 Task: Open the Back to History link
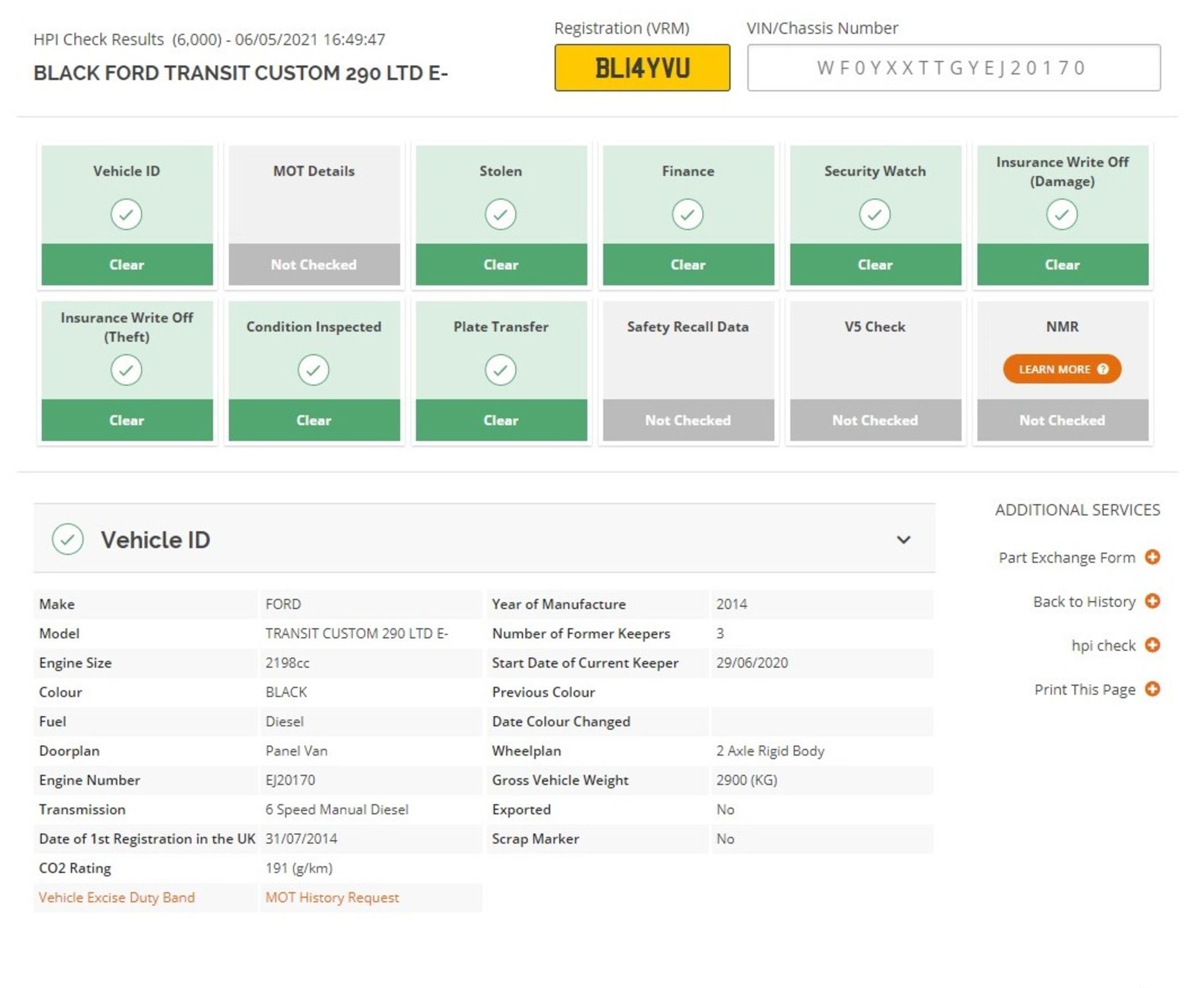1084,602
